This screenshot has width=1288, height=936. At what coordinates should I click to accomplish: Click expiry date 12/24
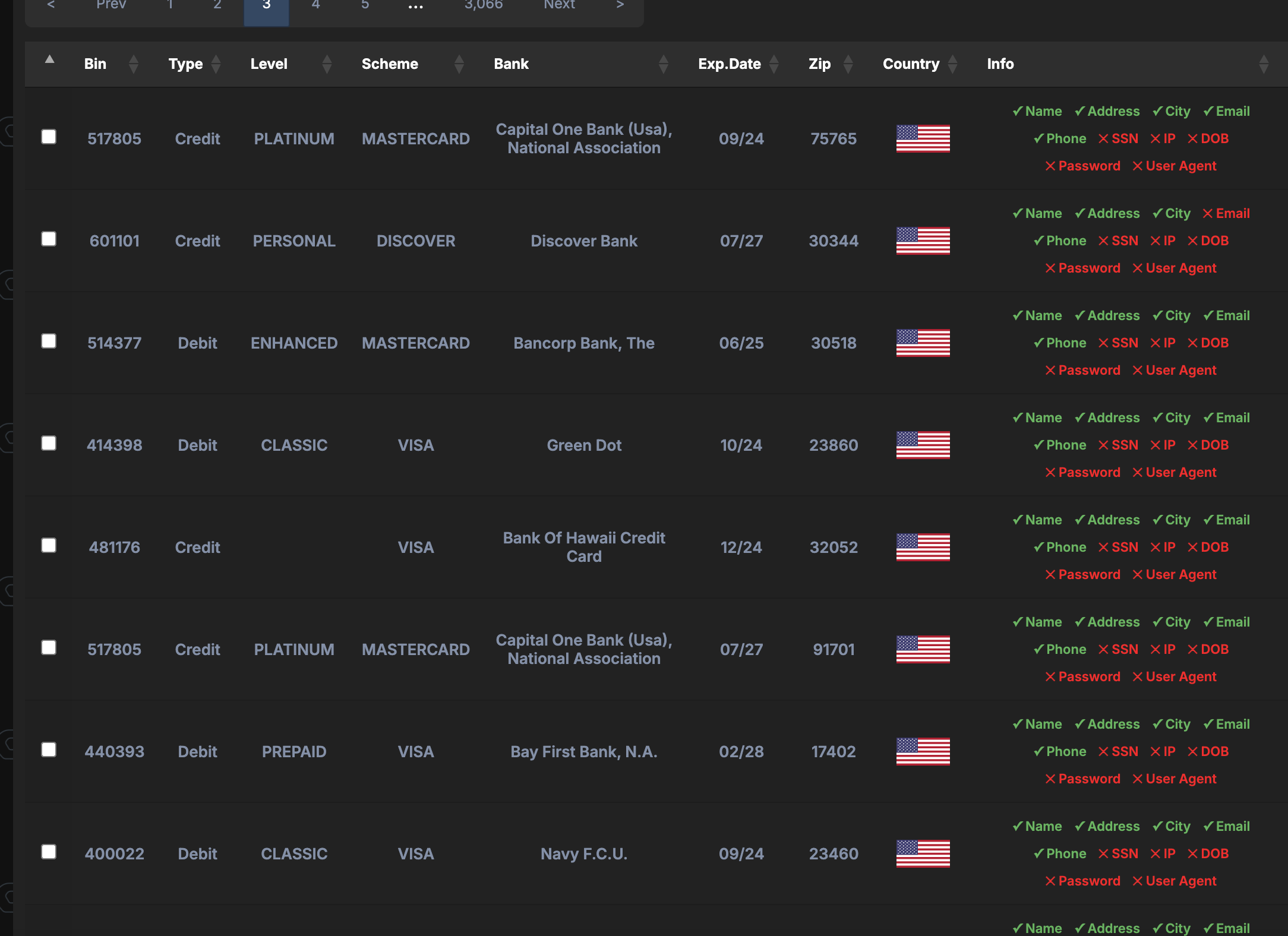741,548
